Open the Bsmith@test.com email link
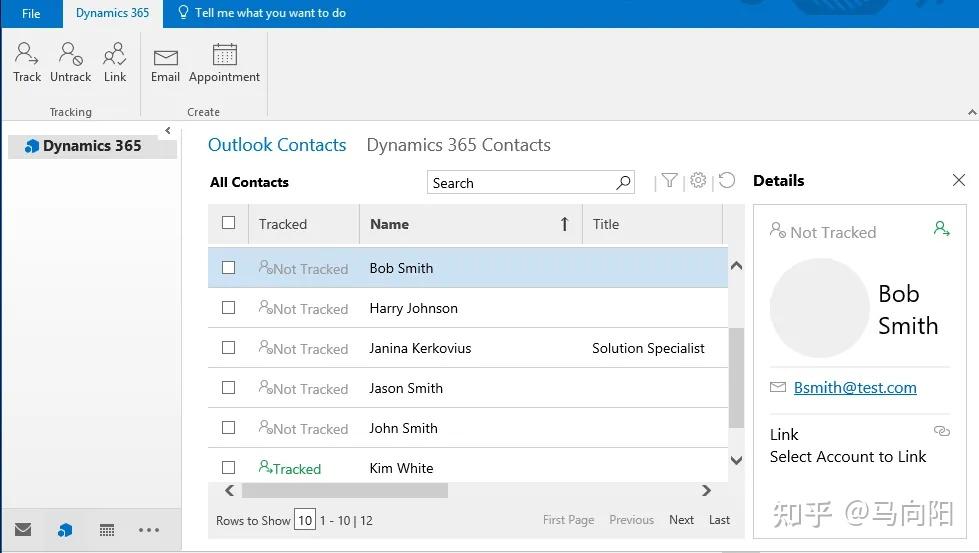The height and width of the screenshot is (553, 979). click(855, 388)
